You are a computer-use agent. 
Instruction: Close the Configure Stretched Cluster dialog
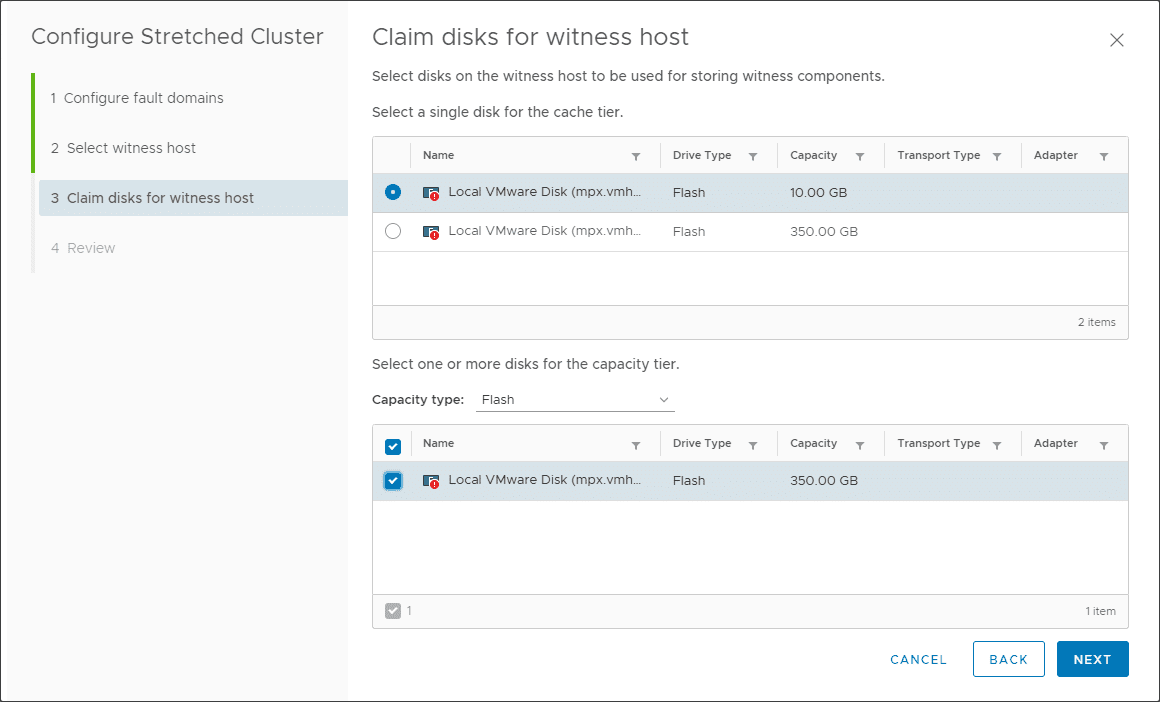1117,40
